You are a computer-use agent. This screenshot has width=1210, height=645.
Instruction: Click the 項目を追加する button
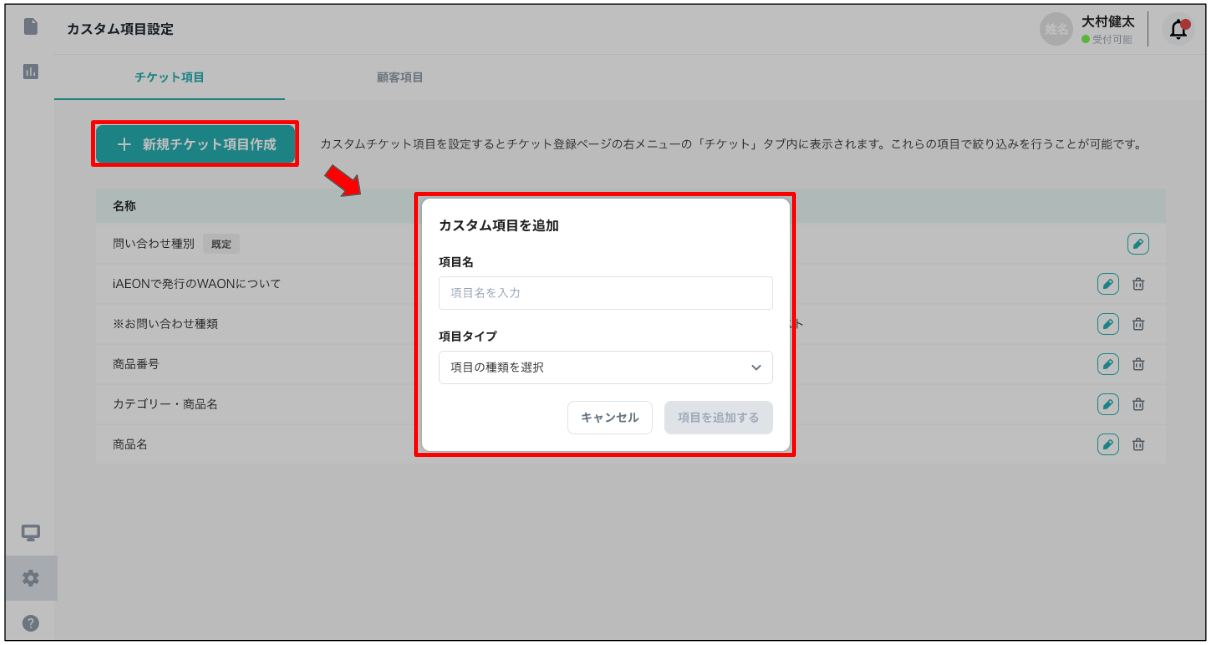tap(718, 418)
